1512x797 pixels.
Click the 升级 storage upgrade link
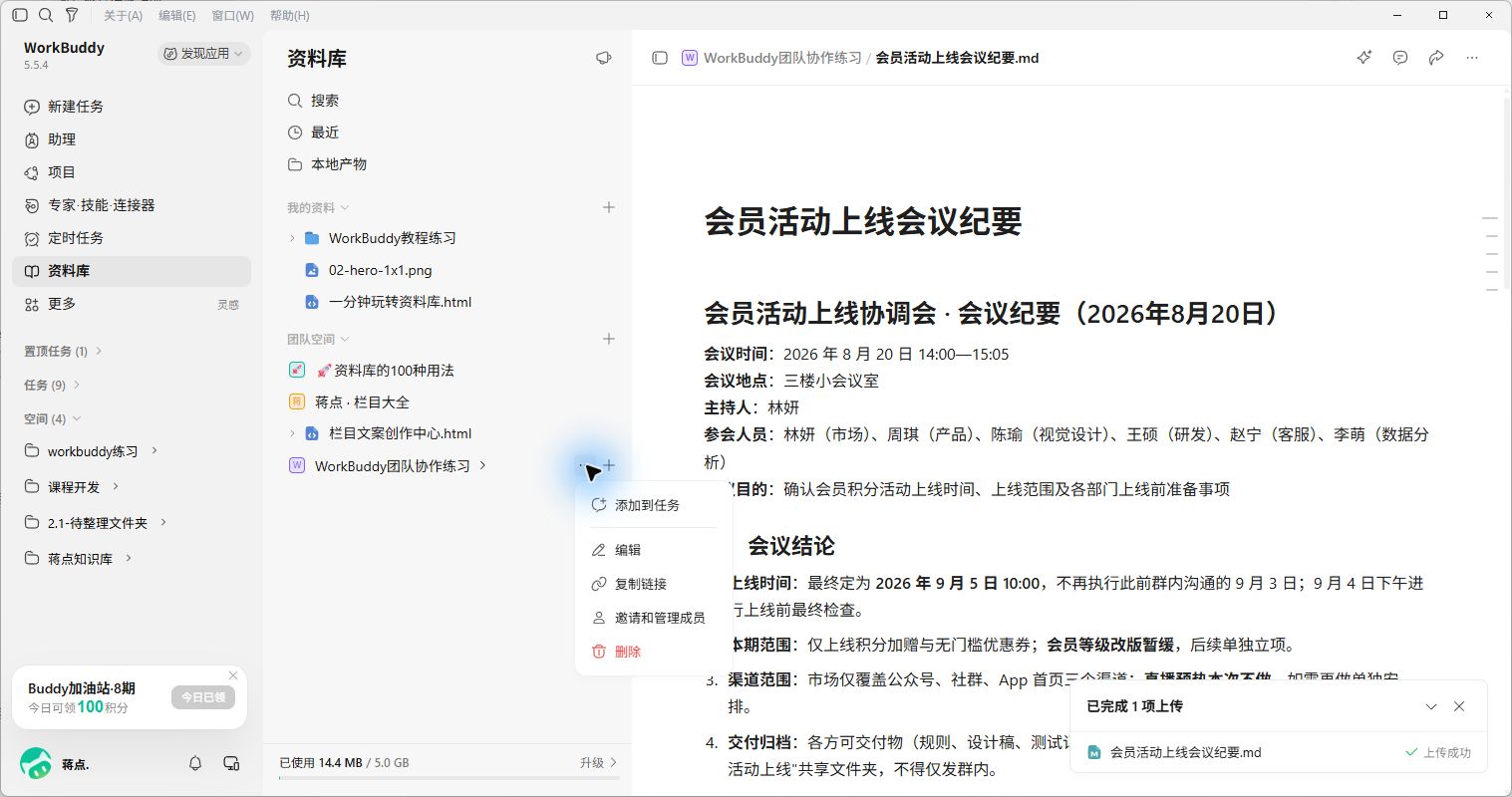pyautogui.click(x=598, y=763)
